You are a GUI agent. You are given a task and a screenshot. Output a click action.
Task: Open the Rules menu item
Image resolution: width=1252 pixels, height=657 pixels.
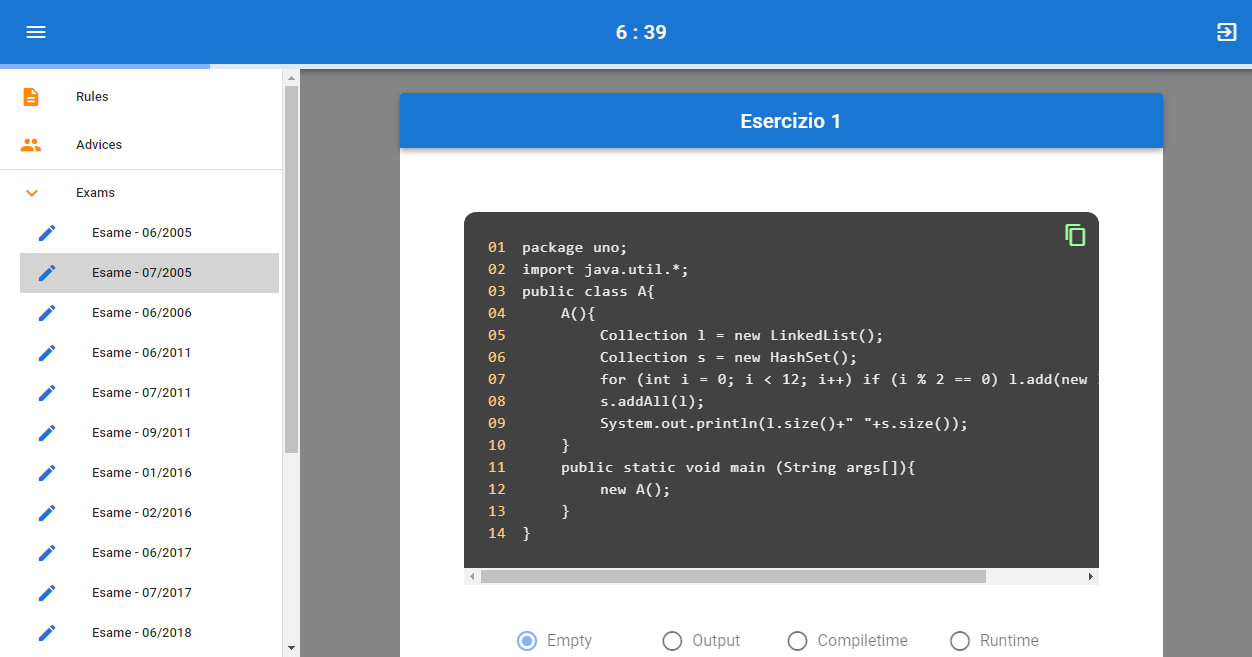pos(140,97)
